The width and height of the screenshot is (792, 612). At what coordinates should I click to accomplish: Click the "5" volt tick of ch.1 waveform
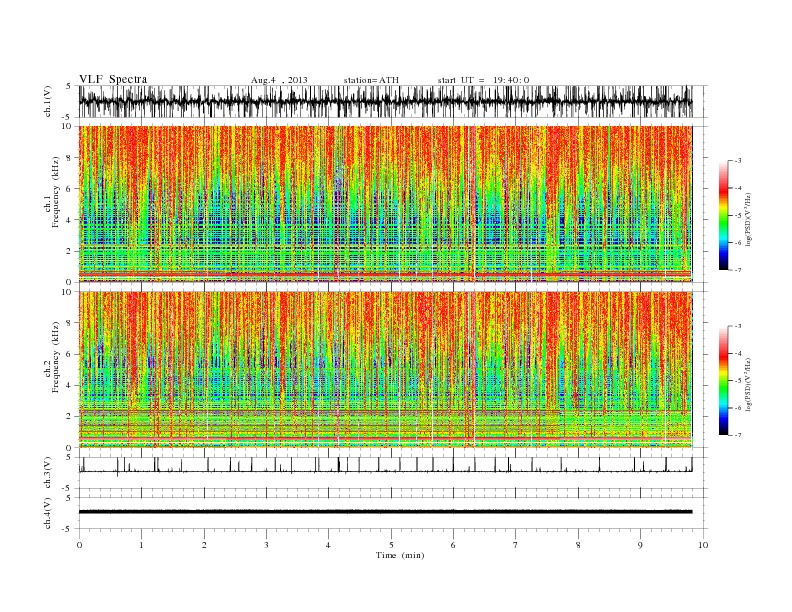69,86
